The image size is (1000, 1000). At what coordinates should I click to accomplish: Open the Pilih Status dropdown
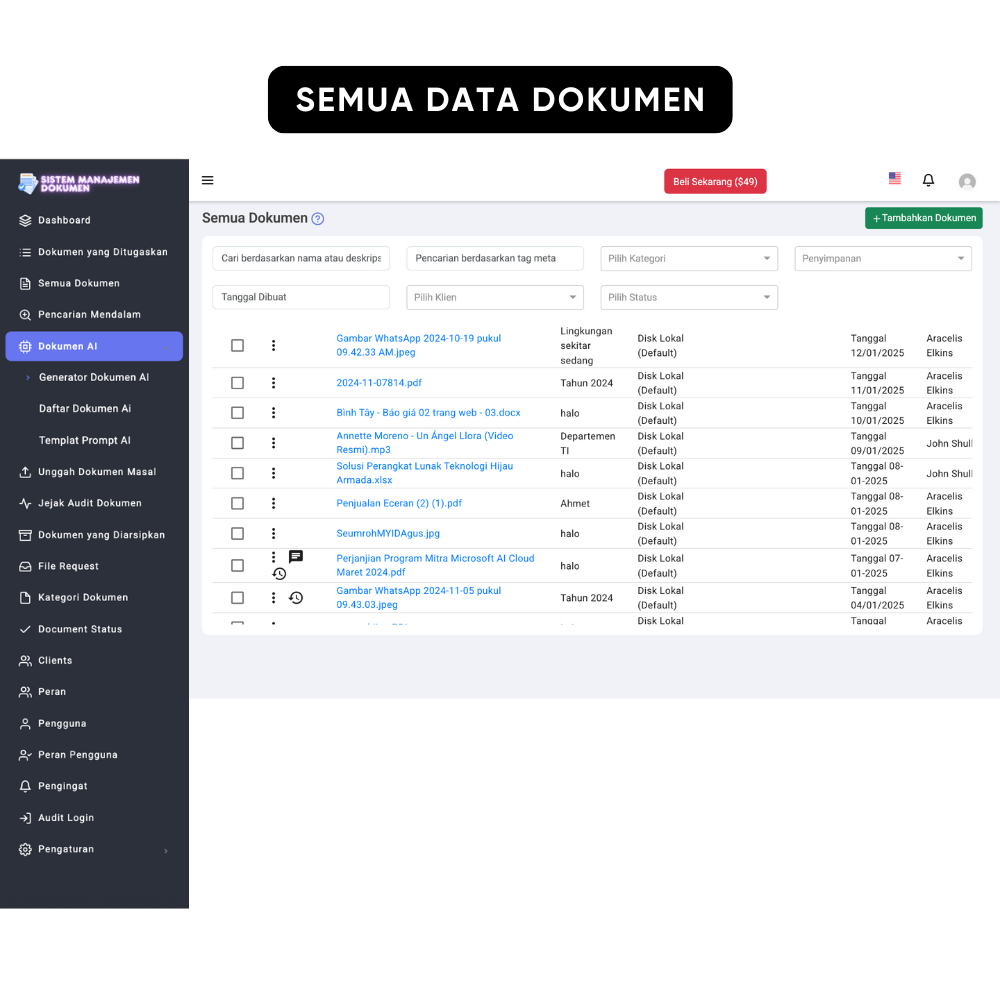[x=689, y=297]
